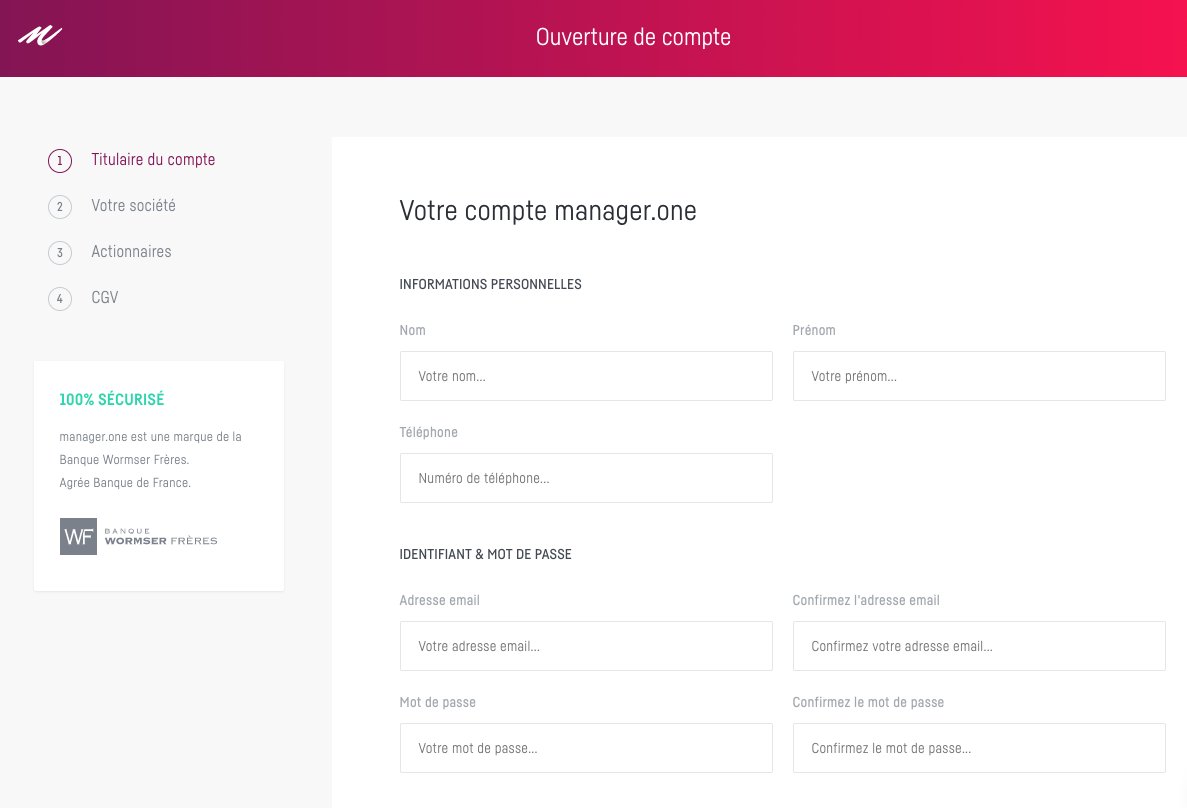
Task: Click the Ouverture de compte header title
Action: click(633, 37)
